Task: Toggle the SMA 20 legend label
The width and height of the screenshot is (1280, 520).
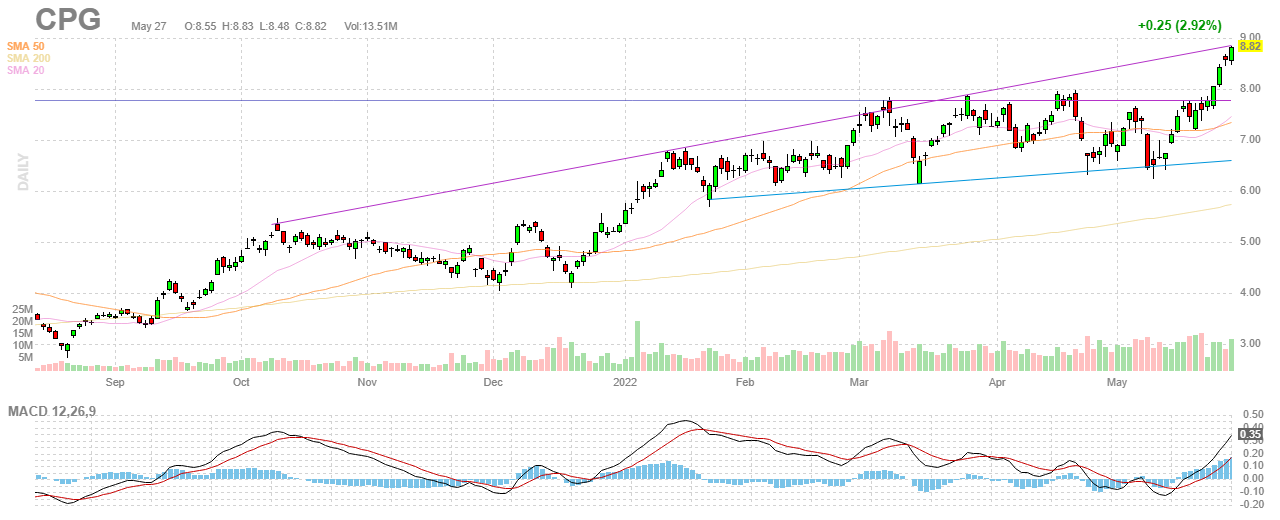Action: (24, 70)
